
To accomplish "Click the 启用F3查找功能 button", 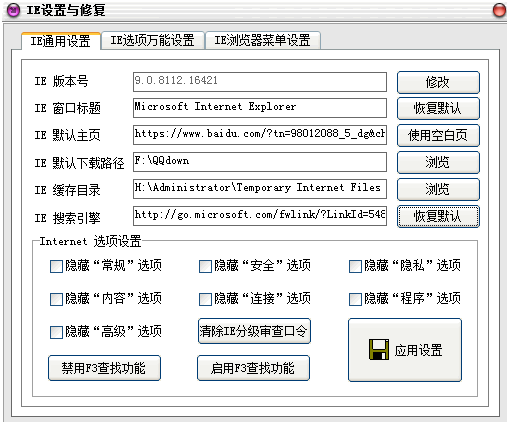I will click(253, 368).
